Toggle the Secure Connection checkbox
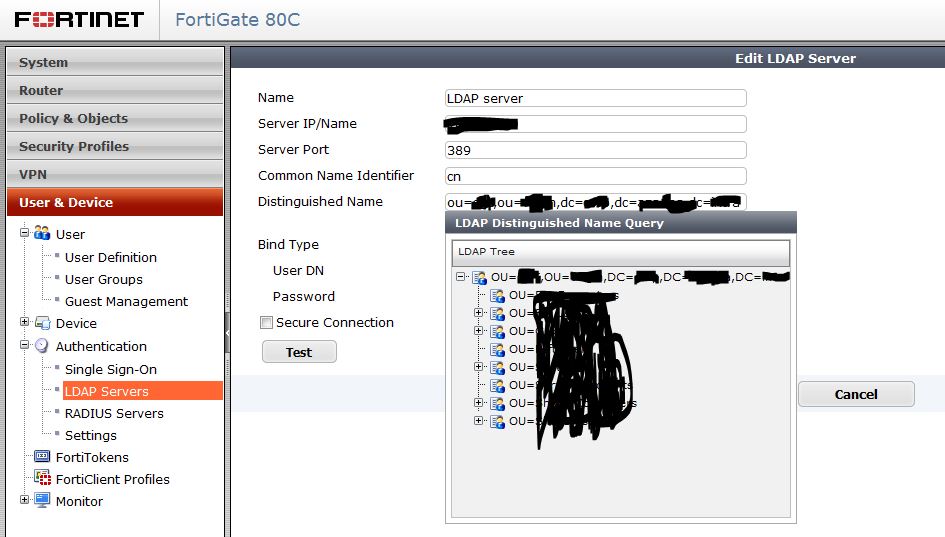 pyautogui.click(x=266, y=322)
